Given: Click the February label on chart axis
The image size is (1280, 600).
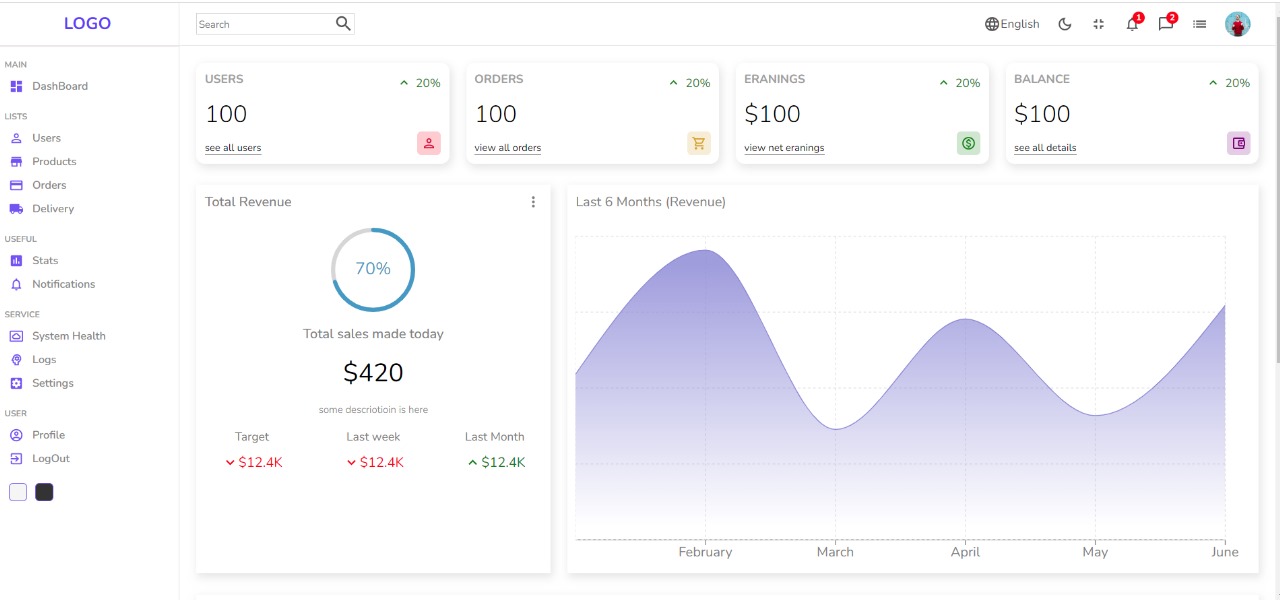Looking at the screenshot, I should [705, 552].
